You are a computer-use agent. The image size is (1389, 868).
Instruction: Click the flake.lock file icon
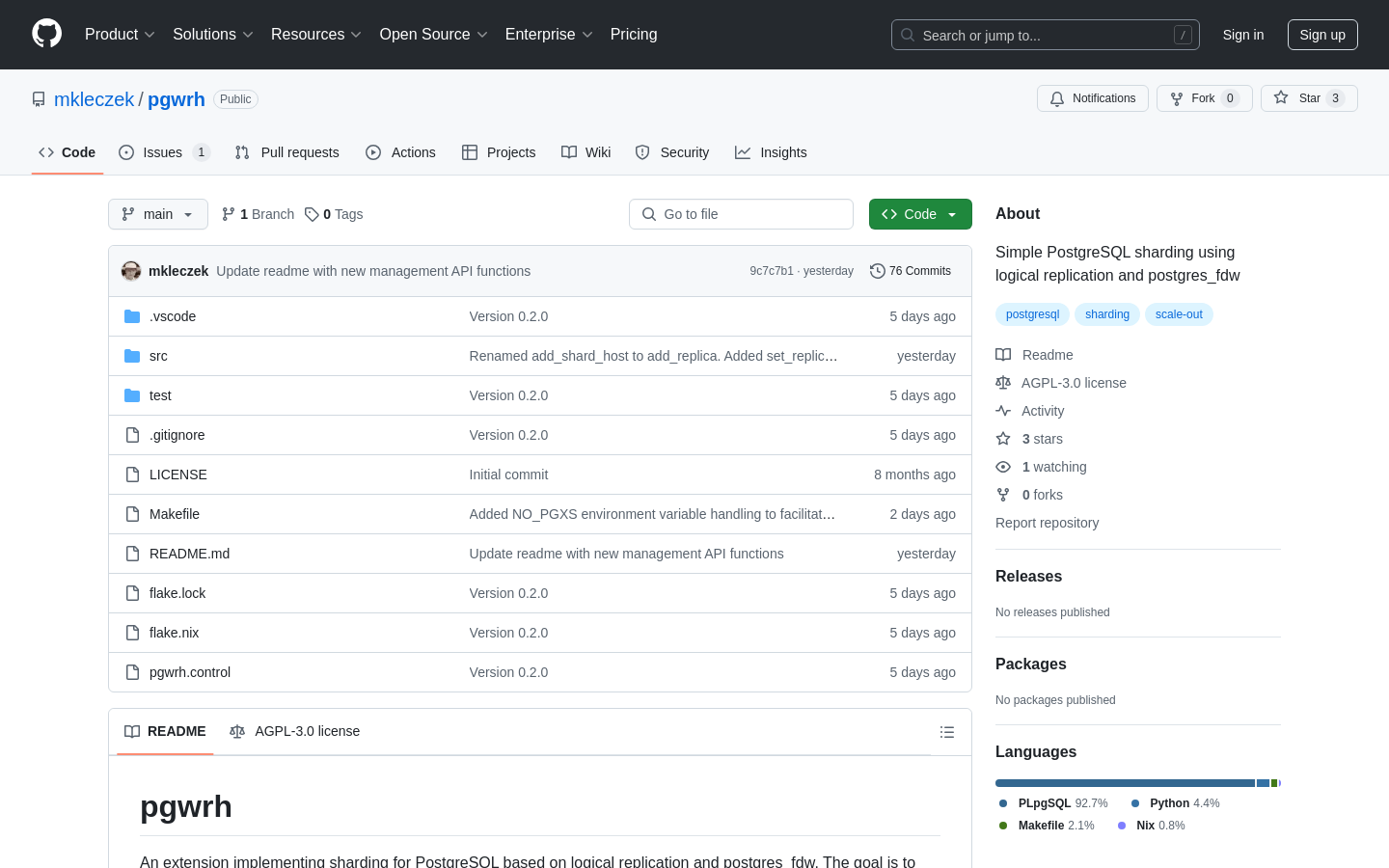tap(132, 593)
